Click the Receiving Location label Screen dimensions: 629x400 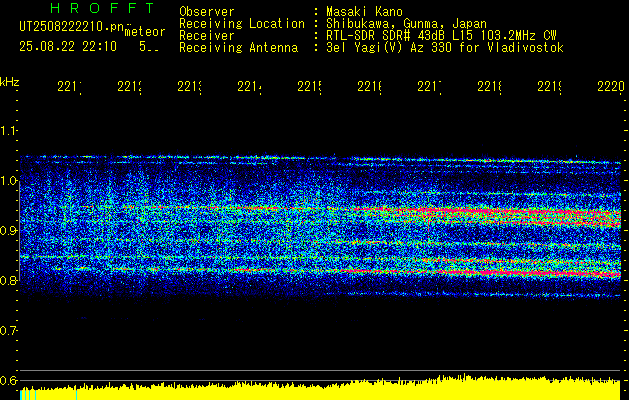click(242, 24)
